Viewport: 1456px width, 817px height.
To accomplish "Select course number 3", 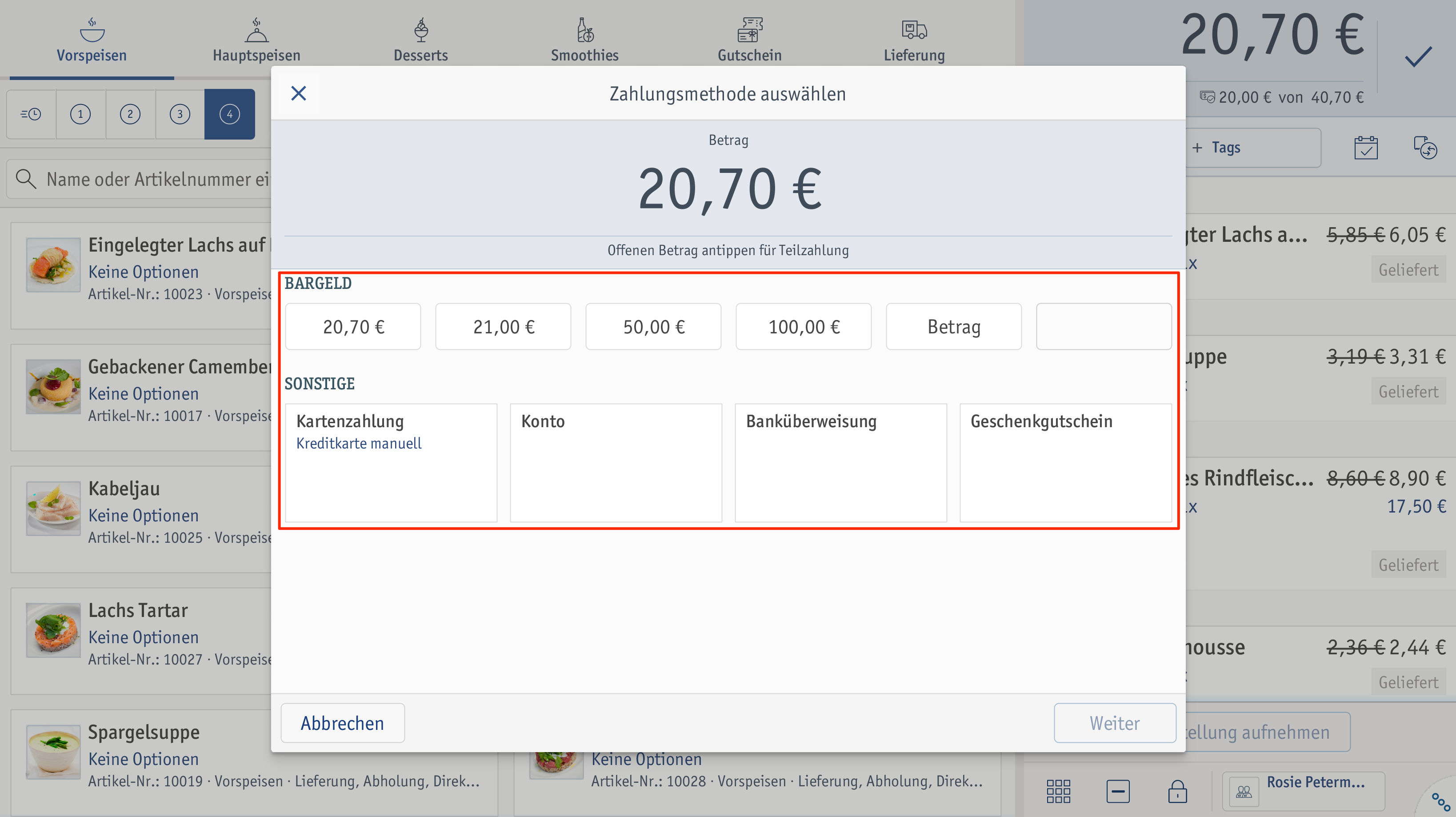I will tap(180, 114).
